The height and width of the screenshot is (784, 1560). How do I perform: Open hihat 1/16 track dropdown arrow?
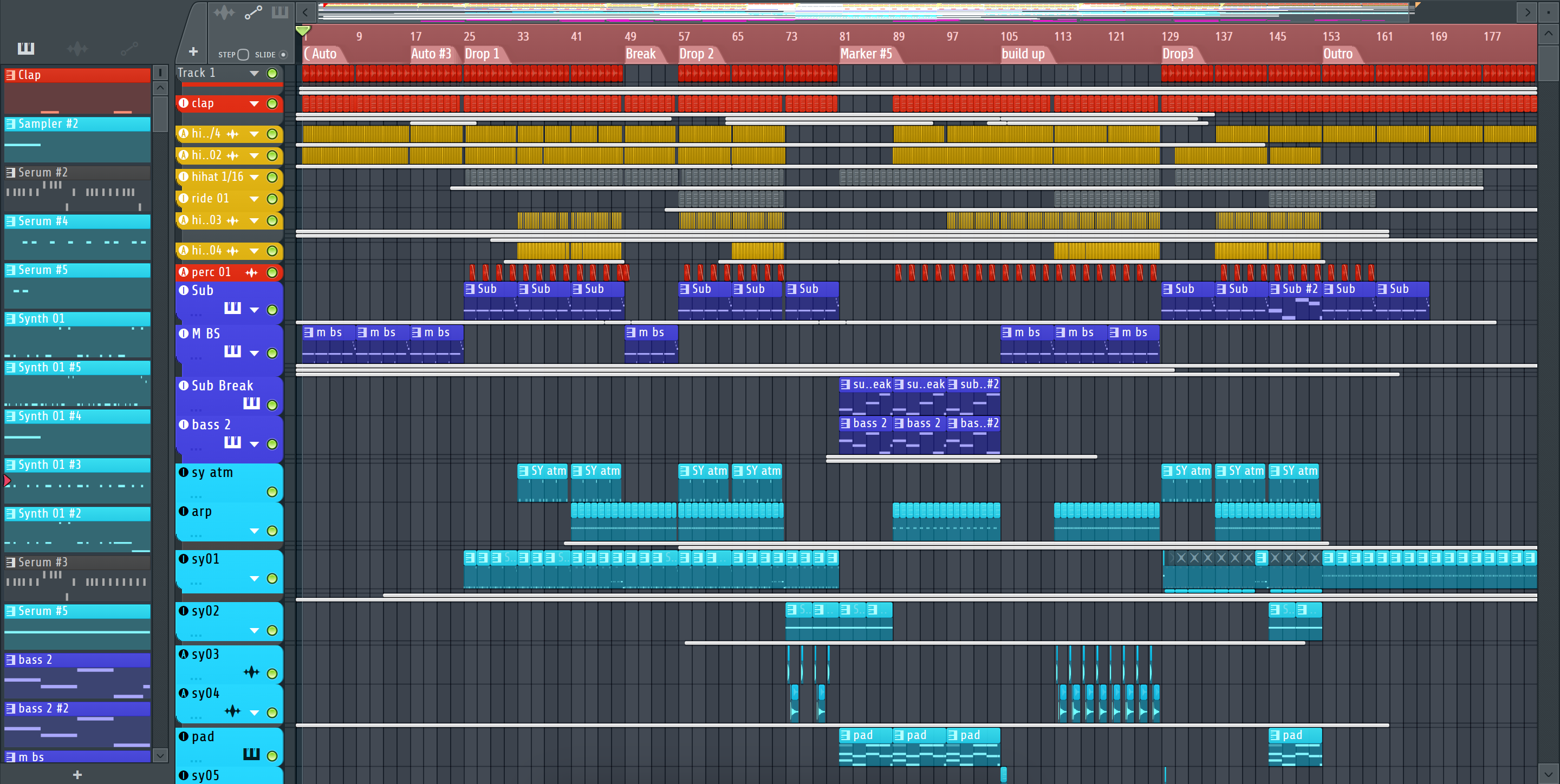coord(255,178)
